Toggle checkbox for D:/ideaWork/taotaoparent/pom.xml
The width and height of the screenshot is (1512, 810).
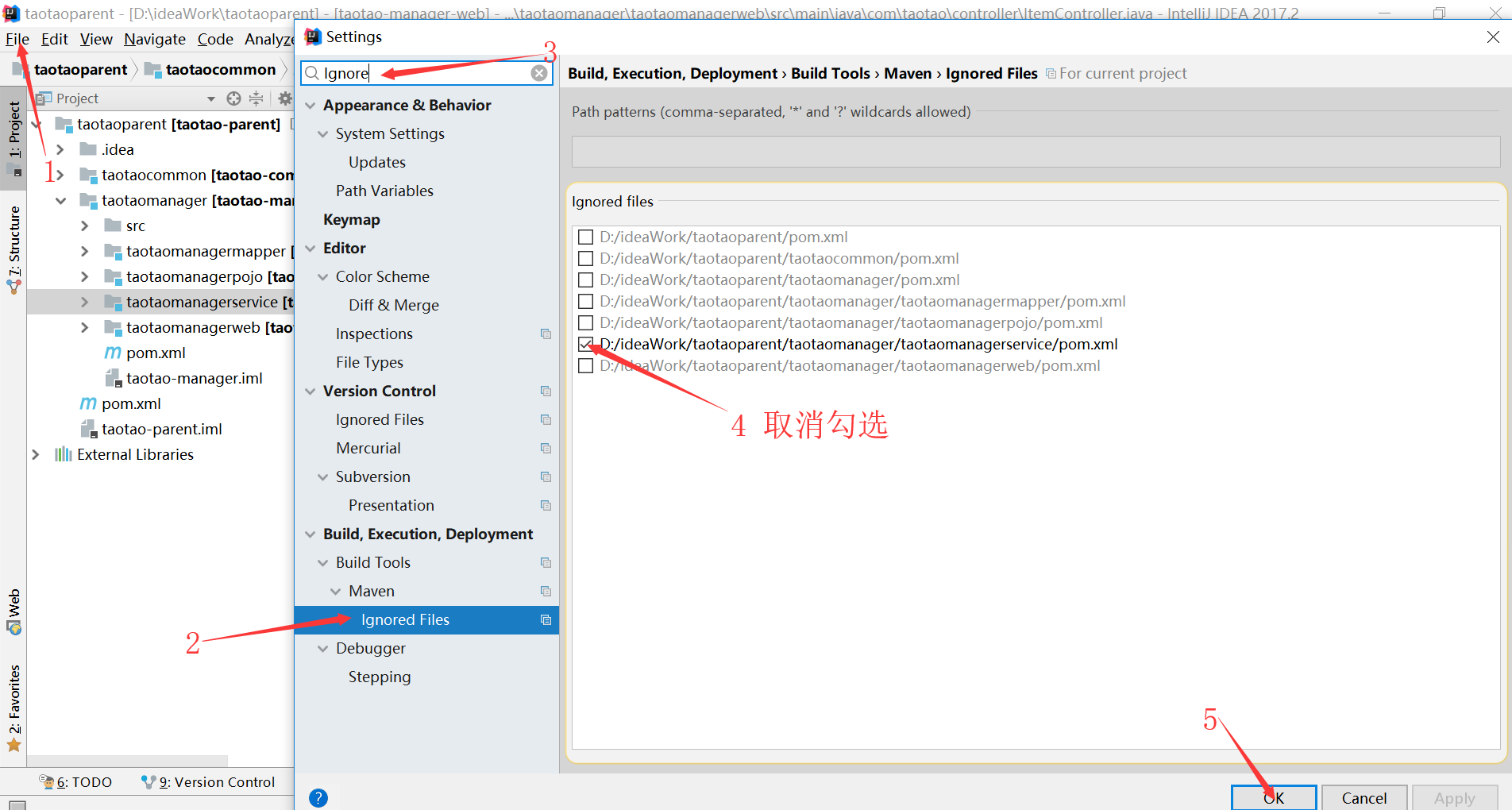[586, 237]
